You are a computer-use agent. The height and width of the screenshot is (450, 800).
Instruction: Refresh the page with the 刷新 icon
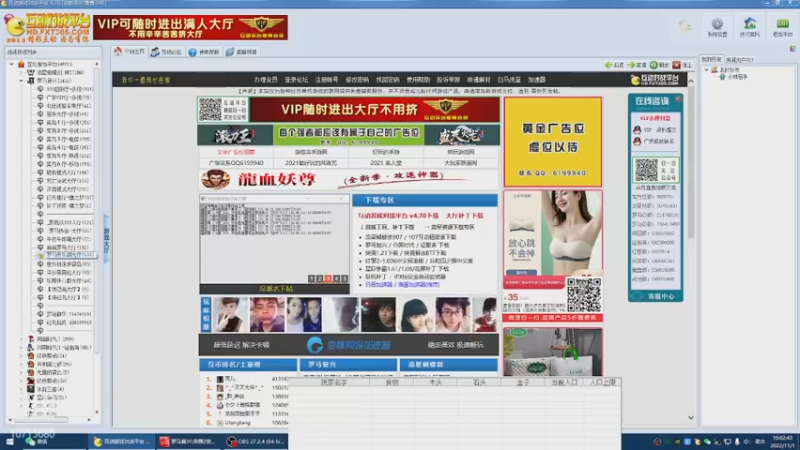[x=659, y=65]
